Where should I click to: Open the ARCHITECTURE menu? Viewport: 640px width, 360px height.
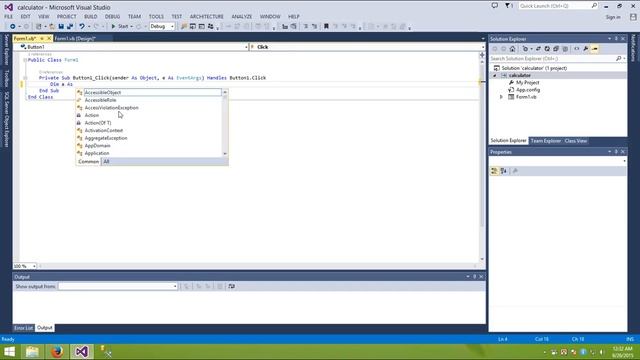207,17
